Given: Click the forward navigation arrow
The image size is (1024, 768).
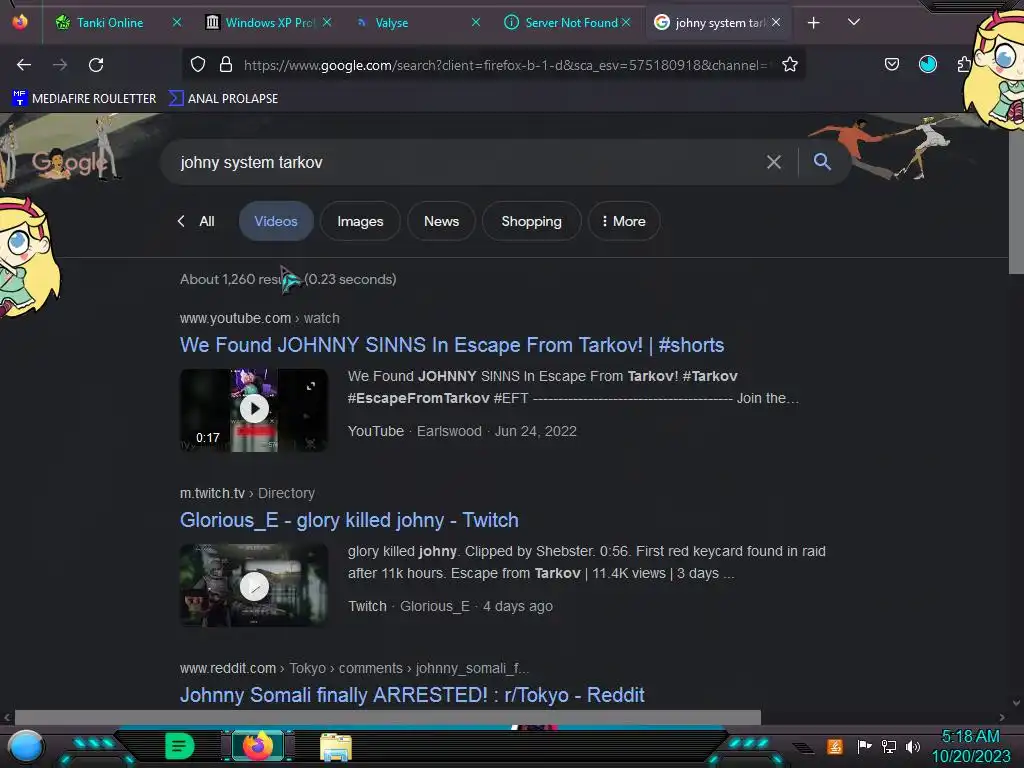Looking at the screenshot, I should pos(60,65).
